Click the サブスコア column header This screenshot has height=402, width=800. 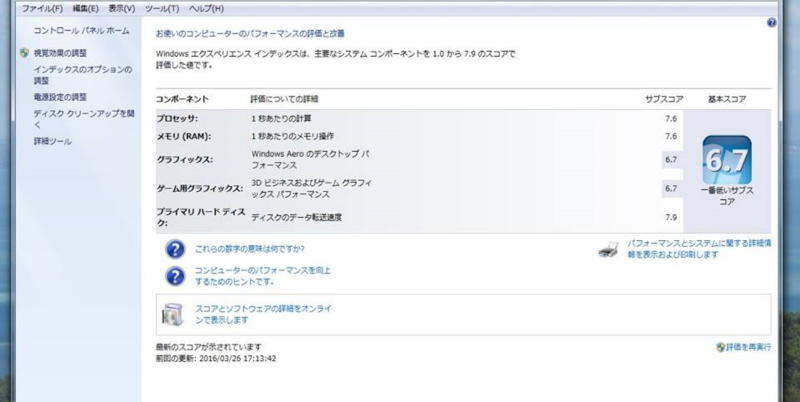(664, 99)
